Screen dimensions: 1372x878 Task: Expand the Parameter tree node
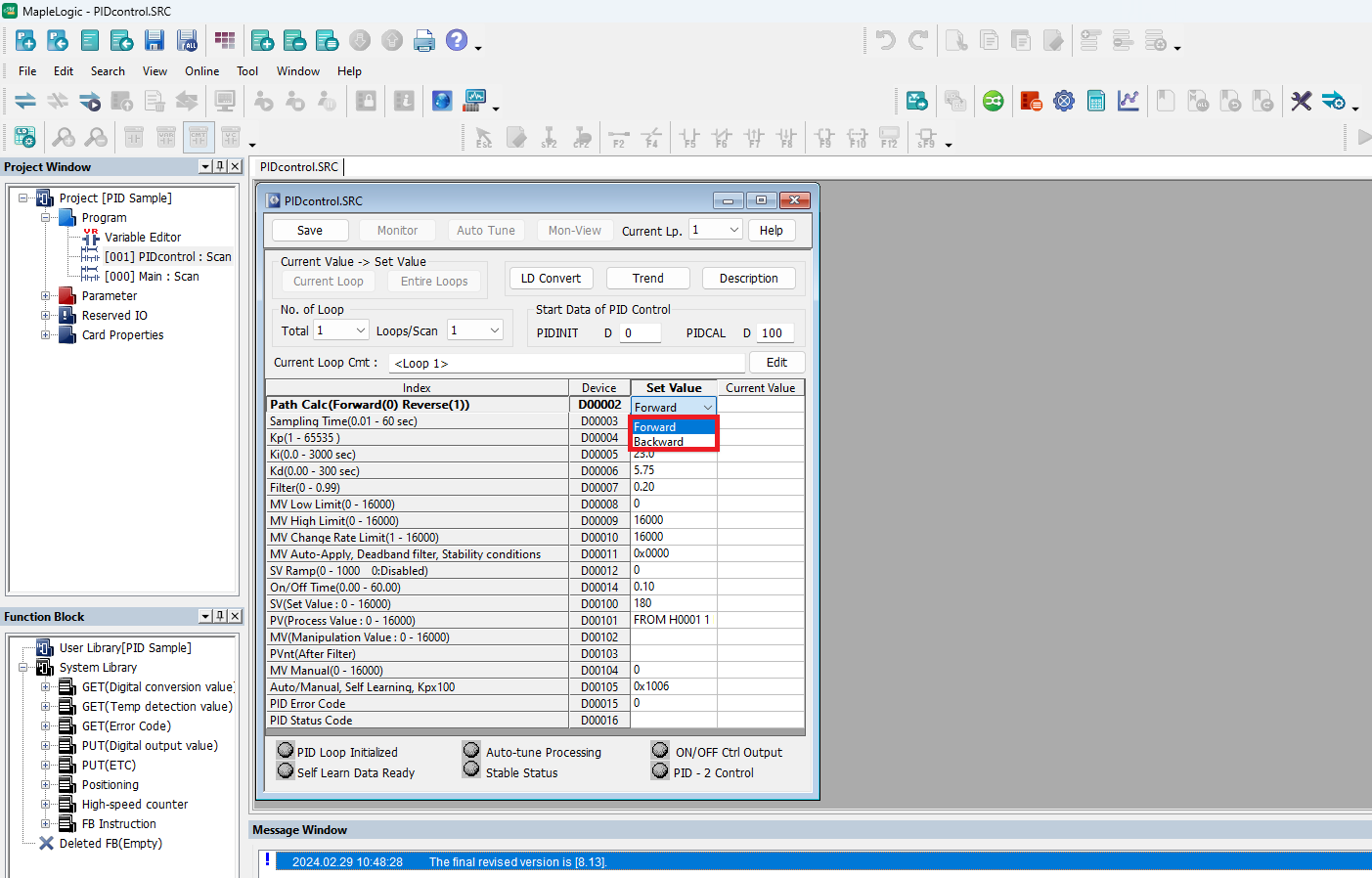(x=45, y=295)
